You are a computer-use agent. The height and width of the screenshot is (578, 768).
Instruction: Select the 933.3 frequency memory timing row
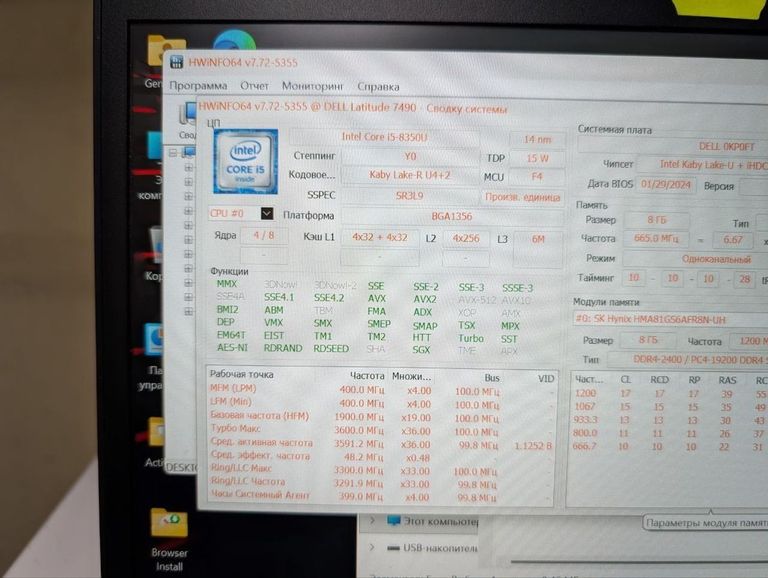coord(669,420)
